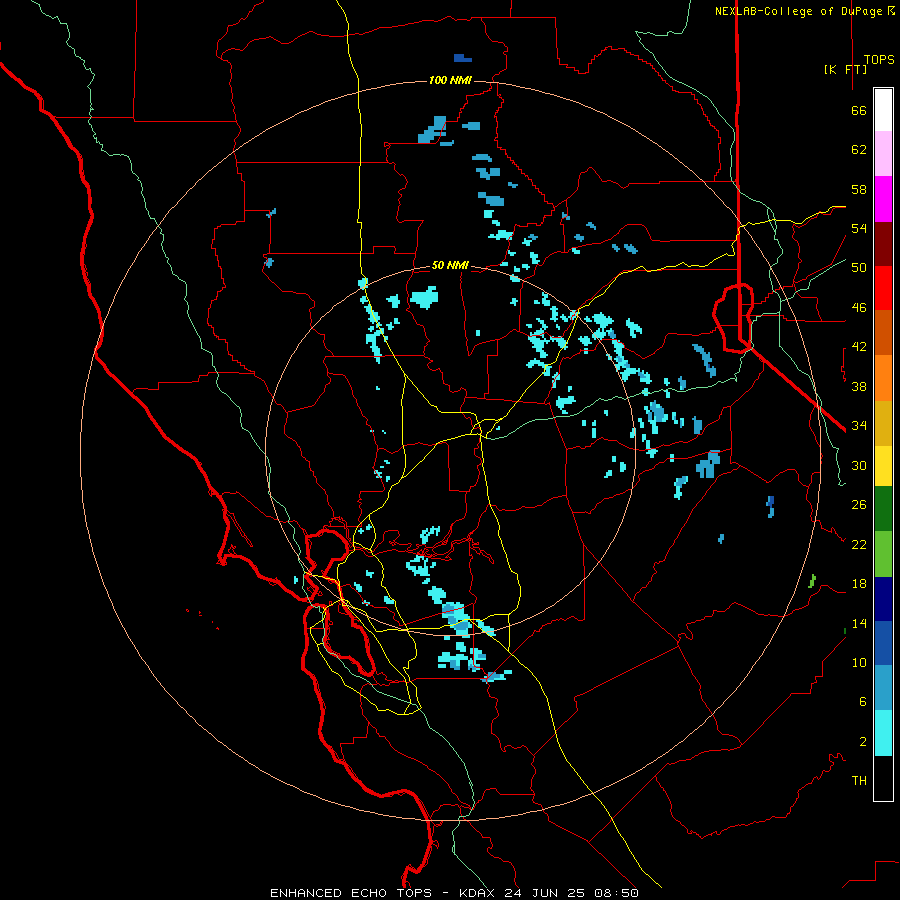Screen dimensions: 900x900
Task: Click the navy 18 kft legend swatch
Action: (883, 599)
